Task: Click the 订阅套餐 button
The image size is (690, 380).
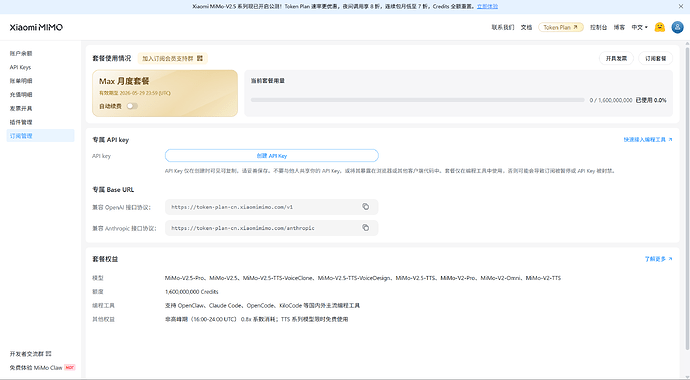Action: 656,58
